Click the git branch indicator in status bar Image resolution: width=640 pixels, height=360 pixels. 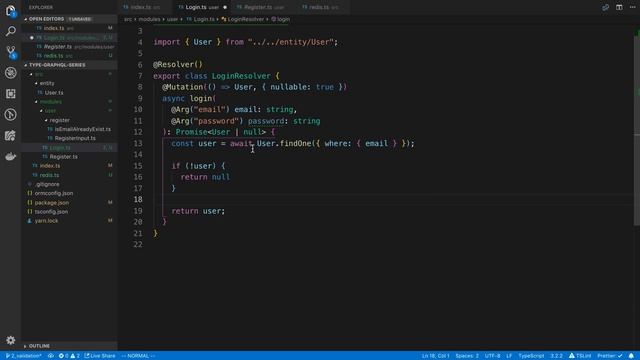[x=24, y=356]
